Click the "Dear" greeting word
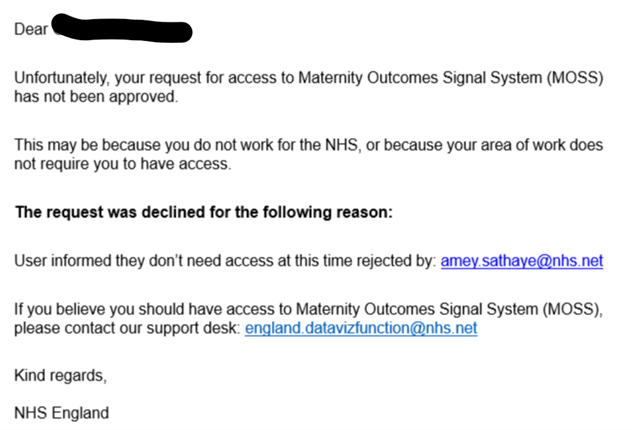Image resolution: width=632 pixels, height=430 pixels. (31, 28)
